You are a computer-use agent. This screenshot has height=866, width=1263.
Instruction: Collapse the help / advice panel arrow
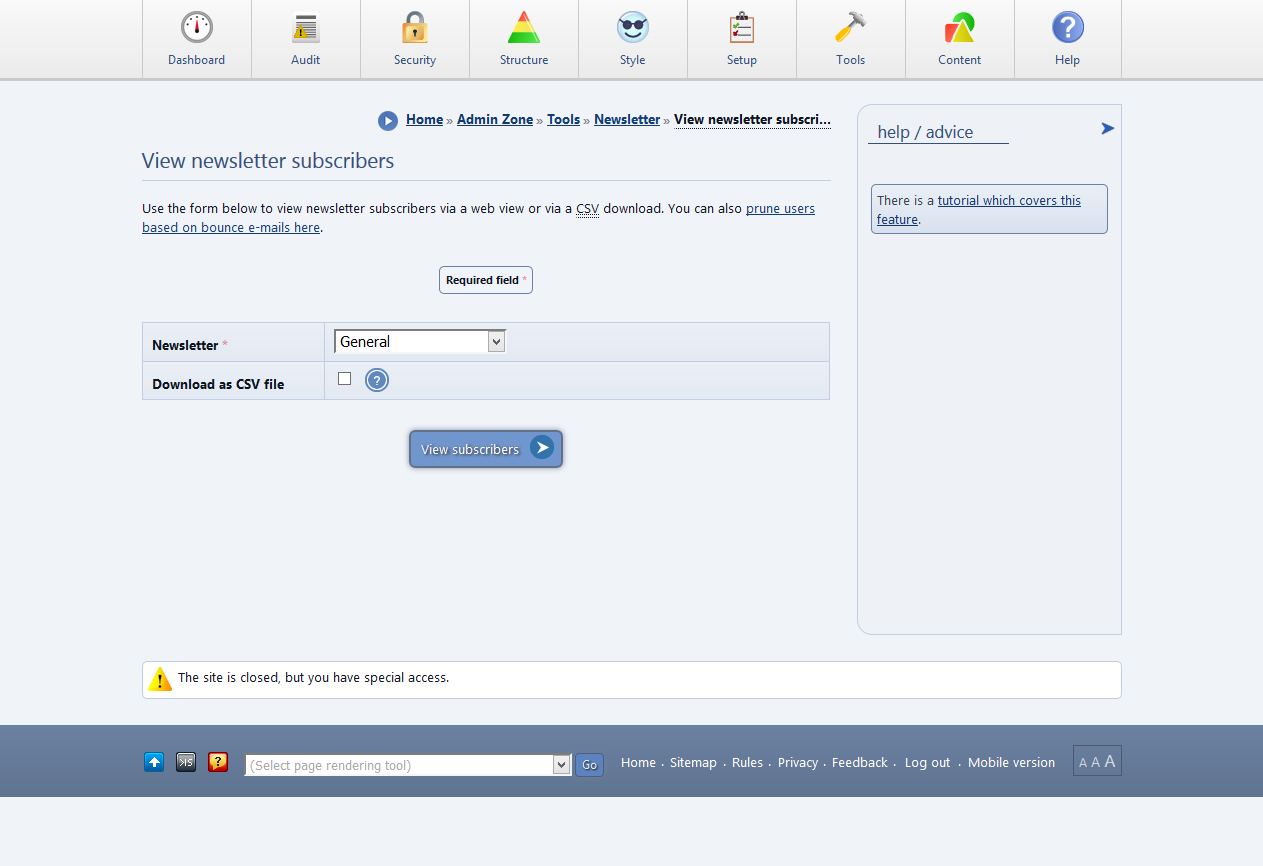pyautogui.click(x=1107, y=128)
